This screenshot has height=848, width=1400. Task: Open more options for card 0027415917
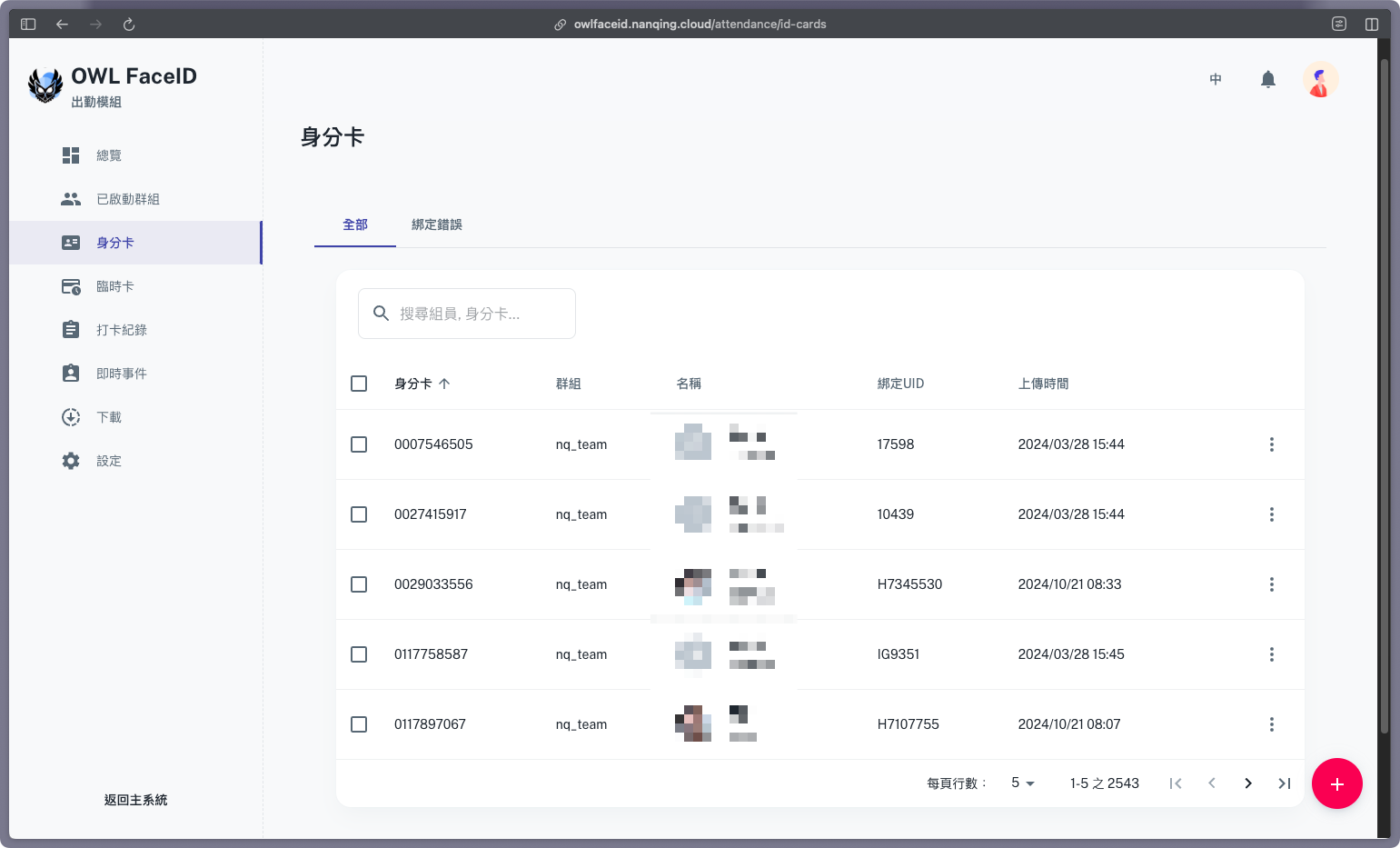pyautogui.click(x=1271, y=514)
